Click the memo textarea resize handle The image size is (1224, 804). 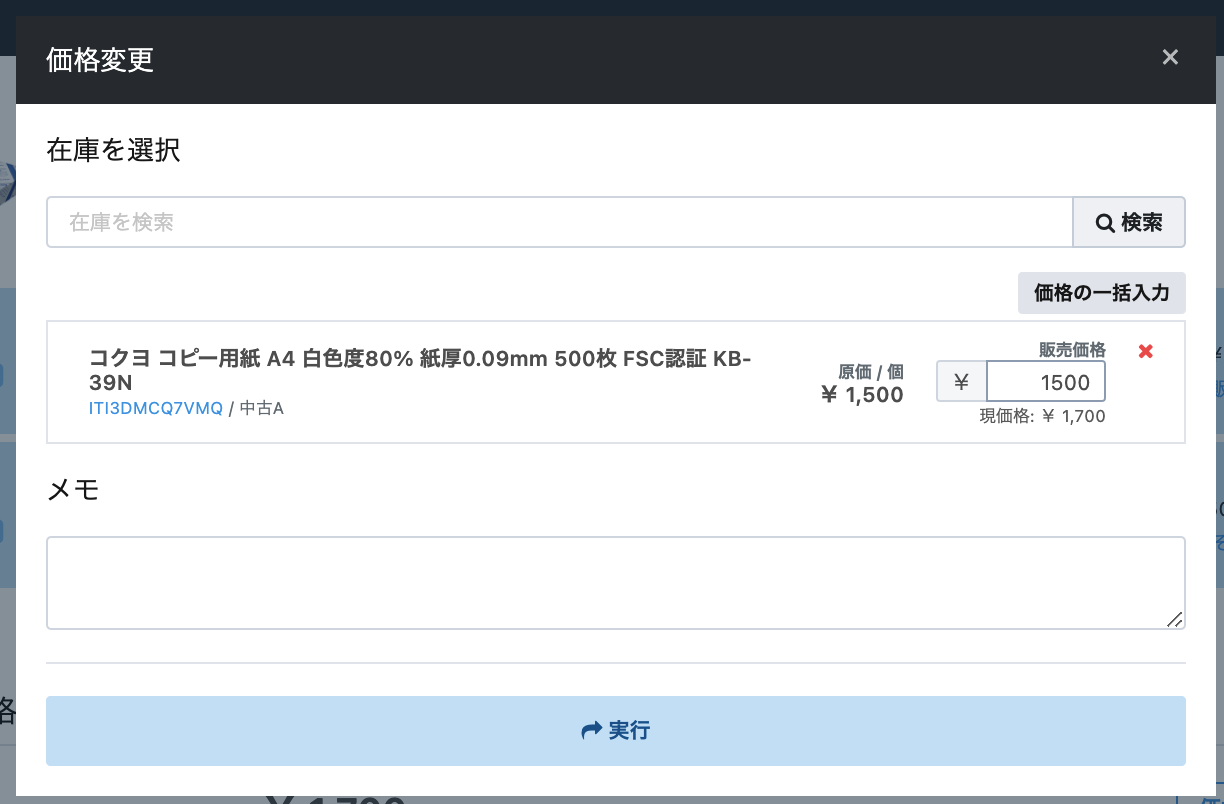click(x=1175, y=619)
